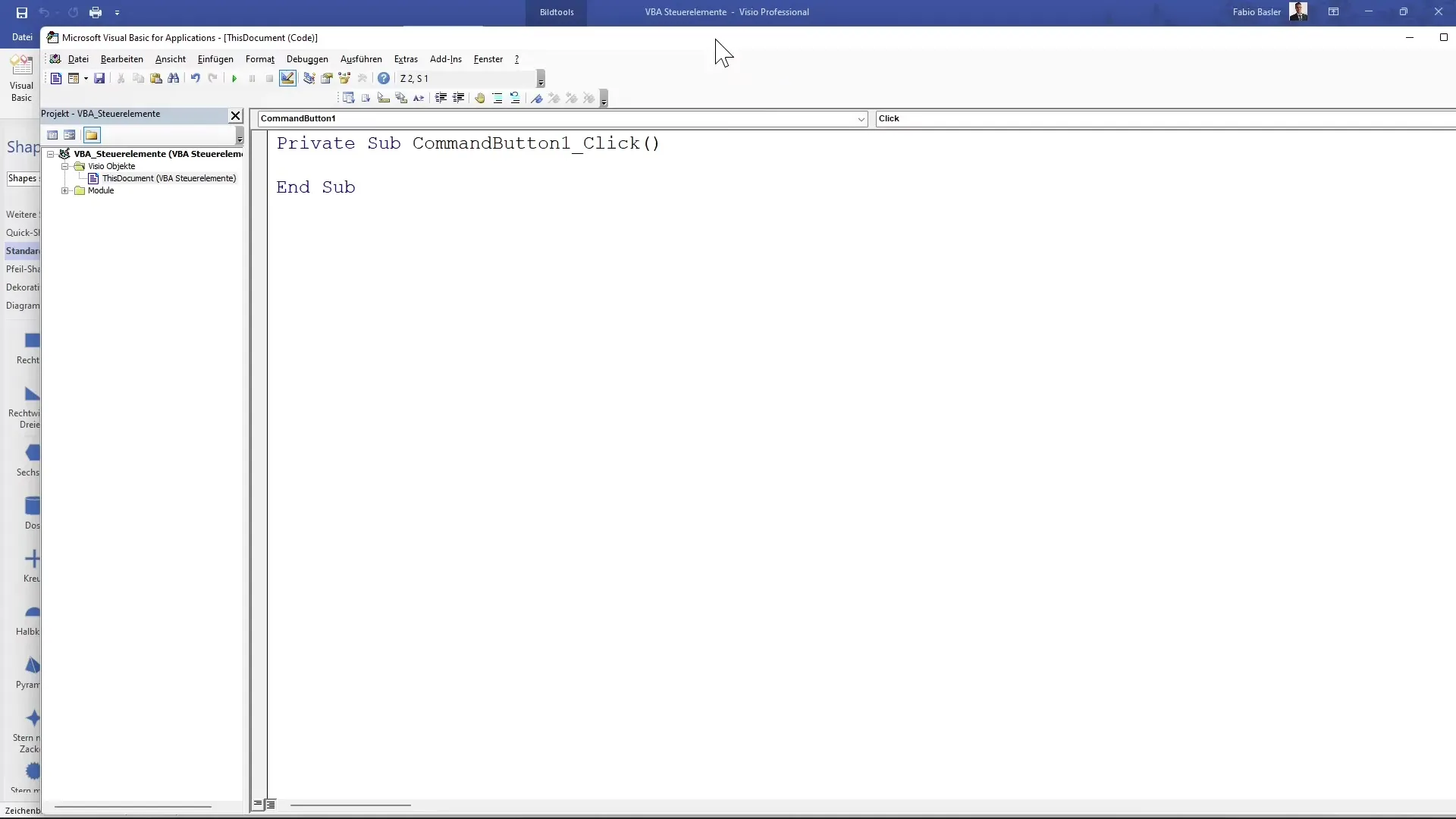This screenshot has height=819, width=1456.
Task: Open the Debuggen menu
Action: [x=307, y=58]
